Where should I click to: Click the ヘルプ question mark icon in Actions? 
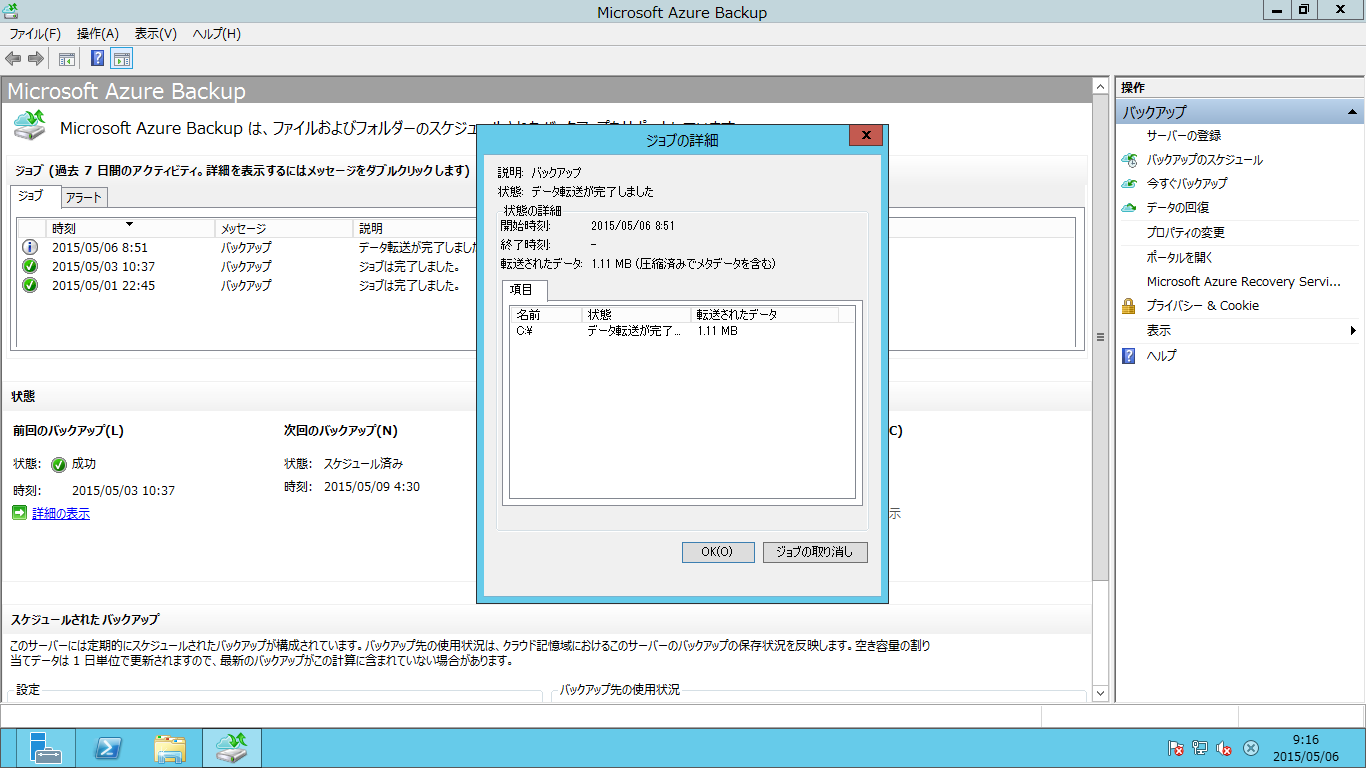tap(1129, 356)
